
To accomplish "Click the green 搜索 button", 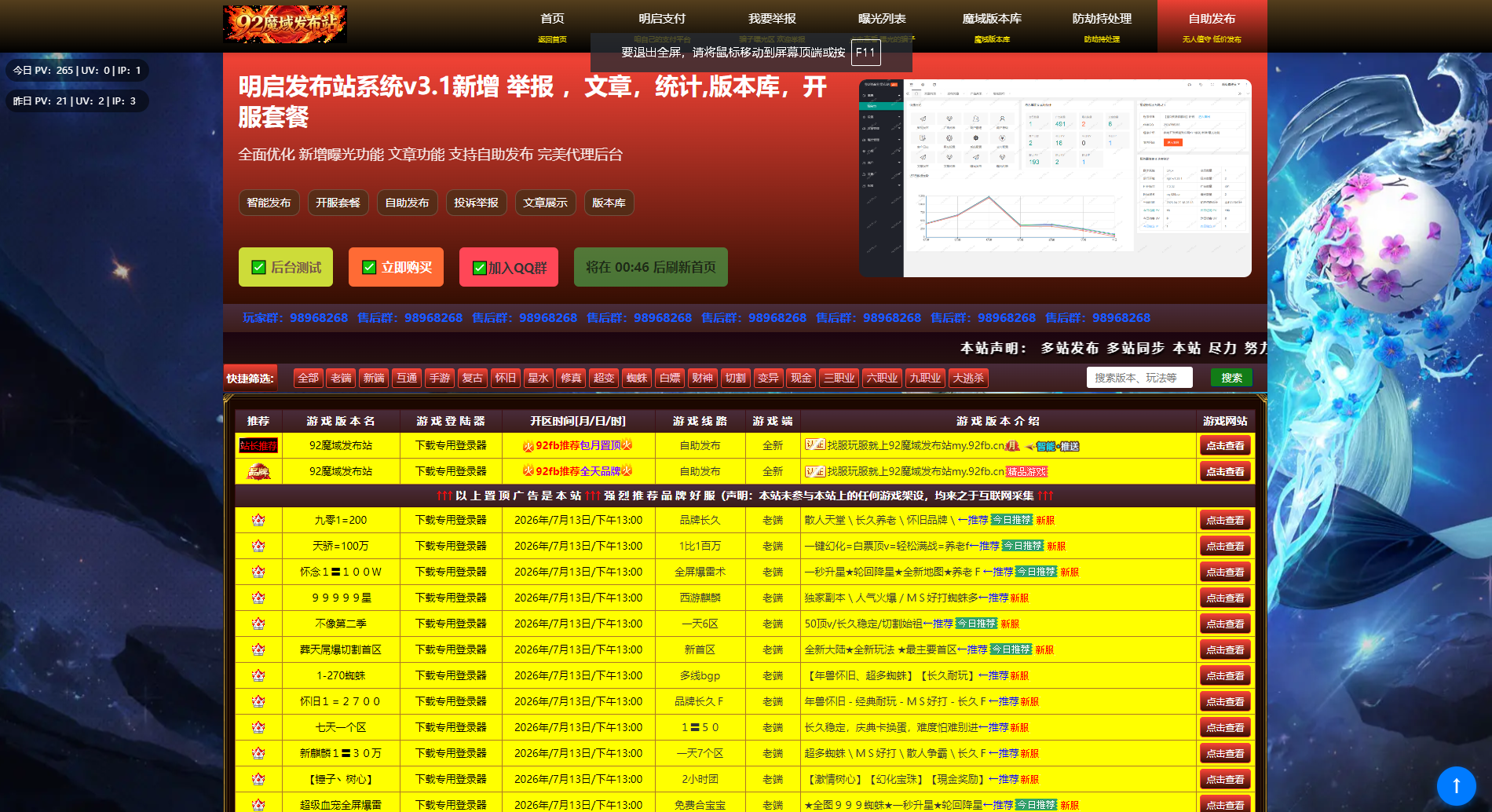I will pyautogui.click(x=1231, y=378).
